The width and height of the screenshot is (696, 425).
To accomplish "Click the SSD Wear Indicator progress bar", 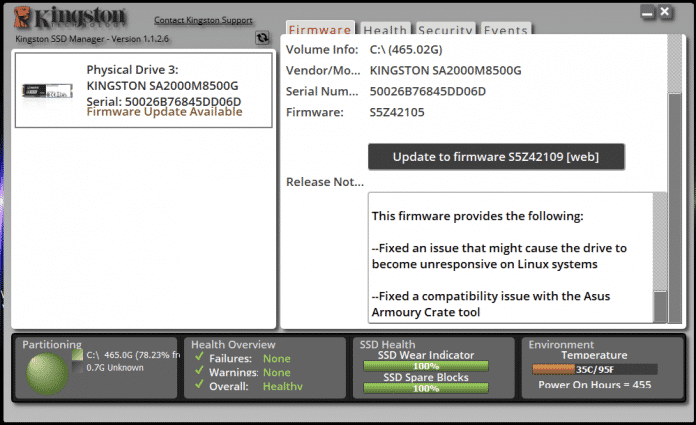I will pyautogui.click(x=426, y=366).
